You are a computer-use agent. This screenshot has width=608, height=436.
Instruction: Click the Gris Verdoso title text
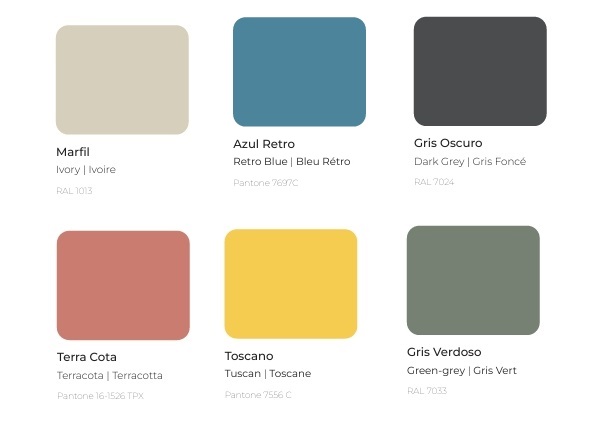(444, 352)
